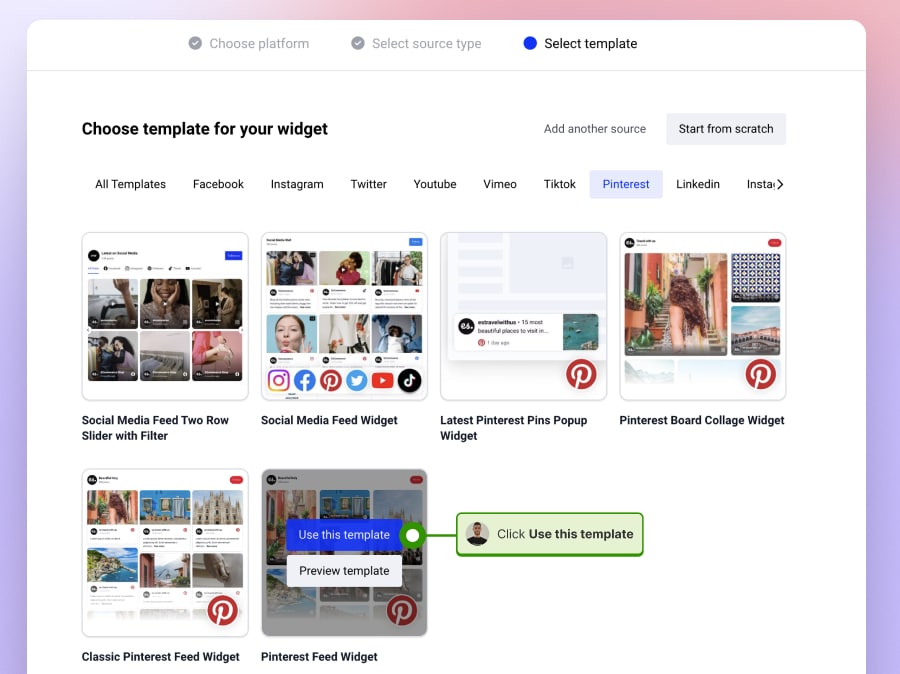The height and width of the screenshot is (674, 900).
Task: Click Pinterest icon in Social Media Feed Widget
Action: pos(331,381)
